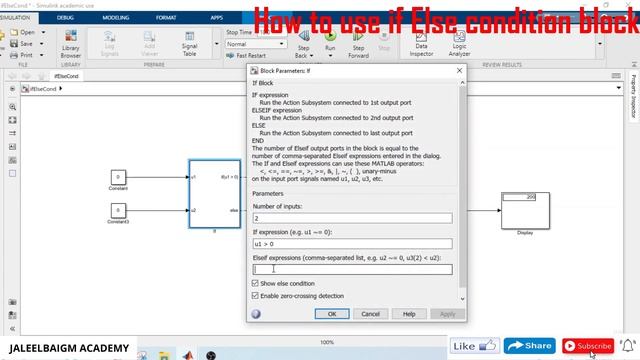Click the round dark taskbar icon

pos(211,356)
